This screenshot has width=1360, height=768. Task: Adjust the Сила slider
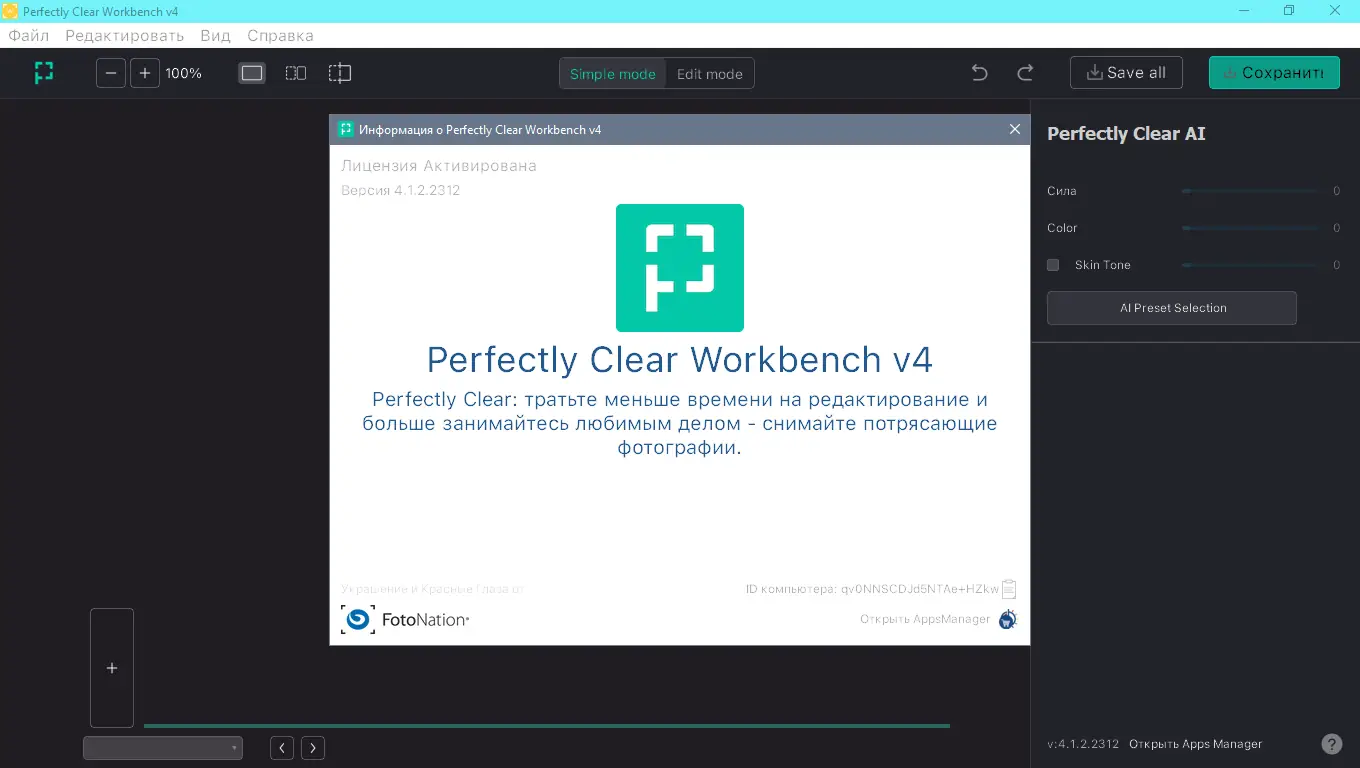tap(1250, 191)
